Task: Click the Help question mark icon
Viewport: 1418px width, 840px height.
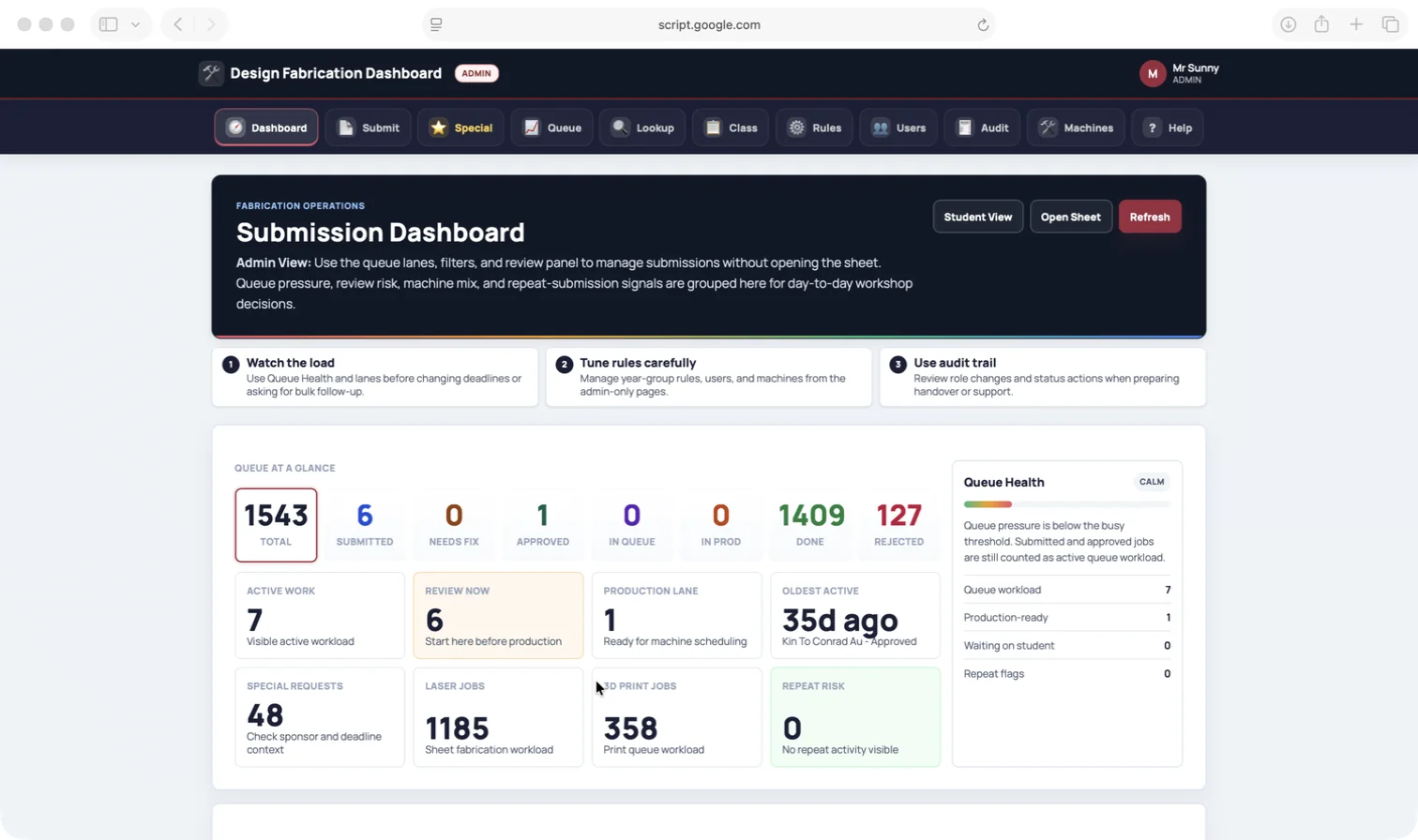Action: tap(1152, 127)
